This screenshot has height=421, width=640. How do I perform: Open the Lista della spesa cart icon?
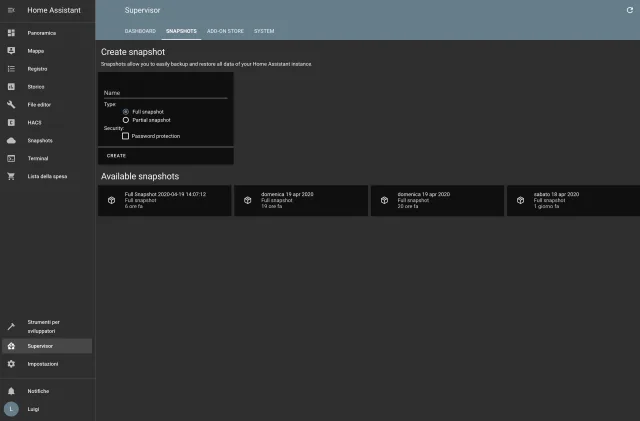(x=11, y=177)
